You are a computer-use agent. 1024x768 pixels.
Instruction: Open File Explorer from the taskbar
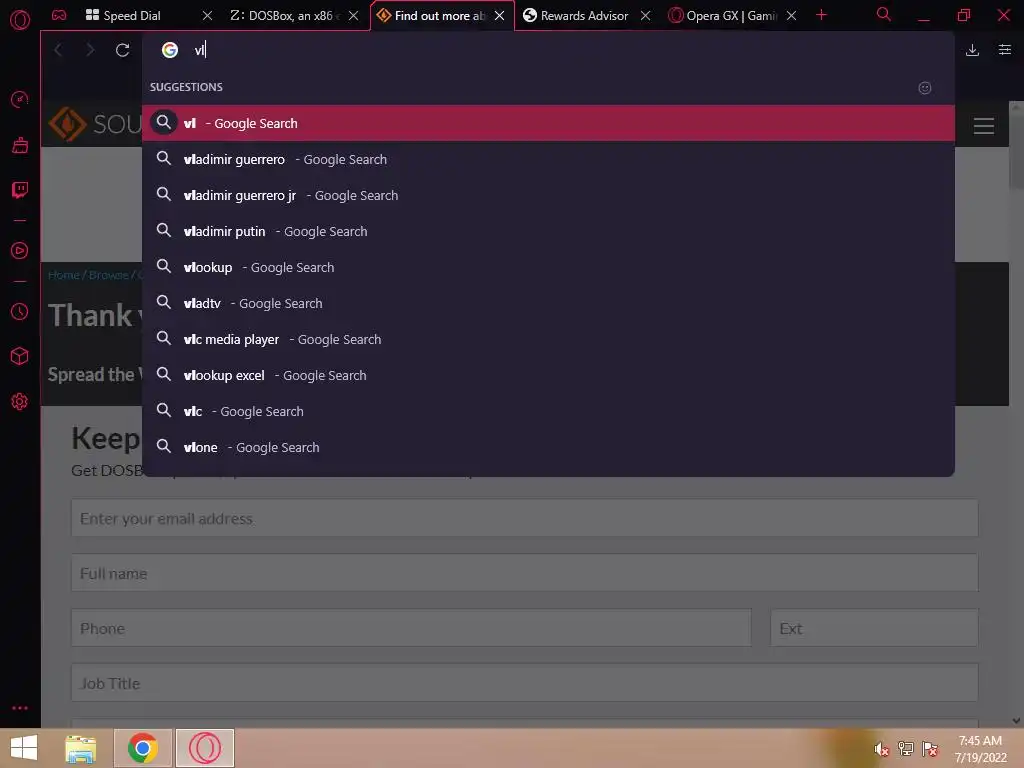pos(80,748)
